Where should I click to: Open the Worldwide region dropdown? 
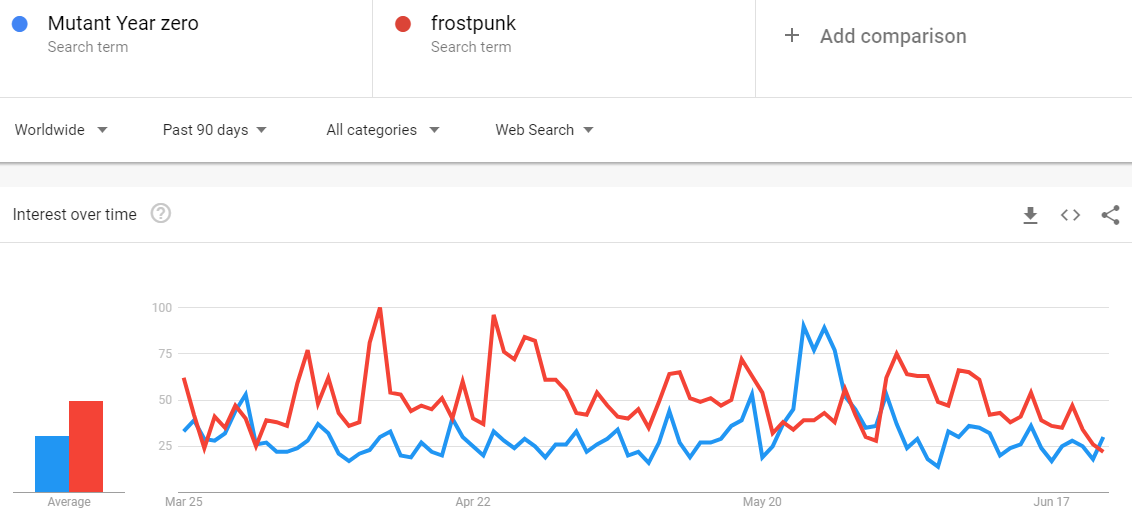pos(61,130)
